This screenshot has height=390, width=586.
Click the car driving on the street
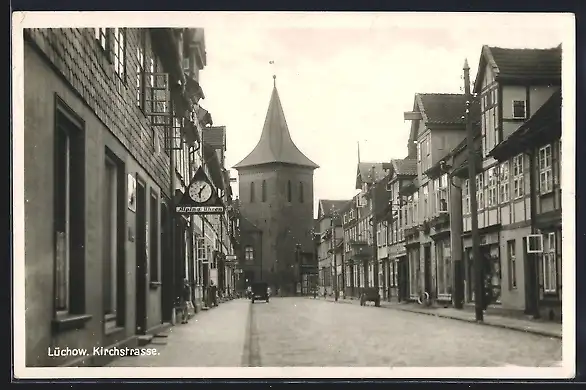coord(260,292)
